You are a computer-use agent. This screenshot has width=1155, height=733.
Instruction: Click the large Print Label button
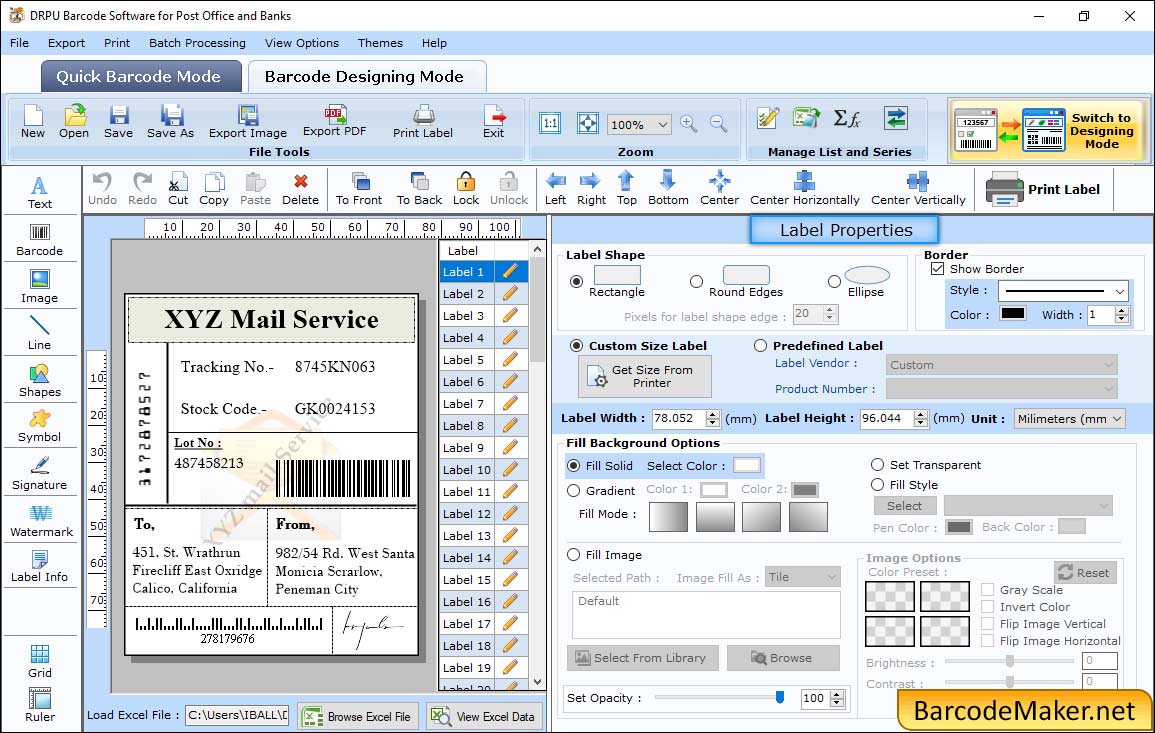[1043, 189]
